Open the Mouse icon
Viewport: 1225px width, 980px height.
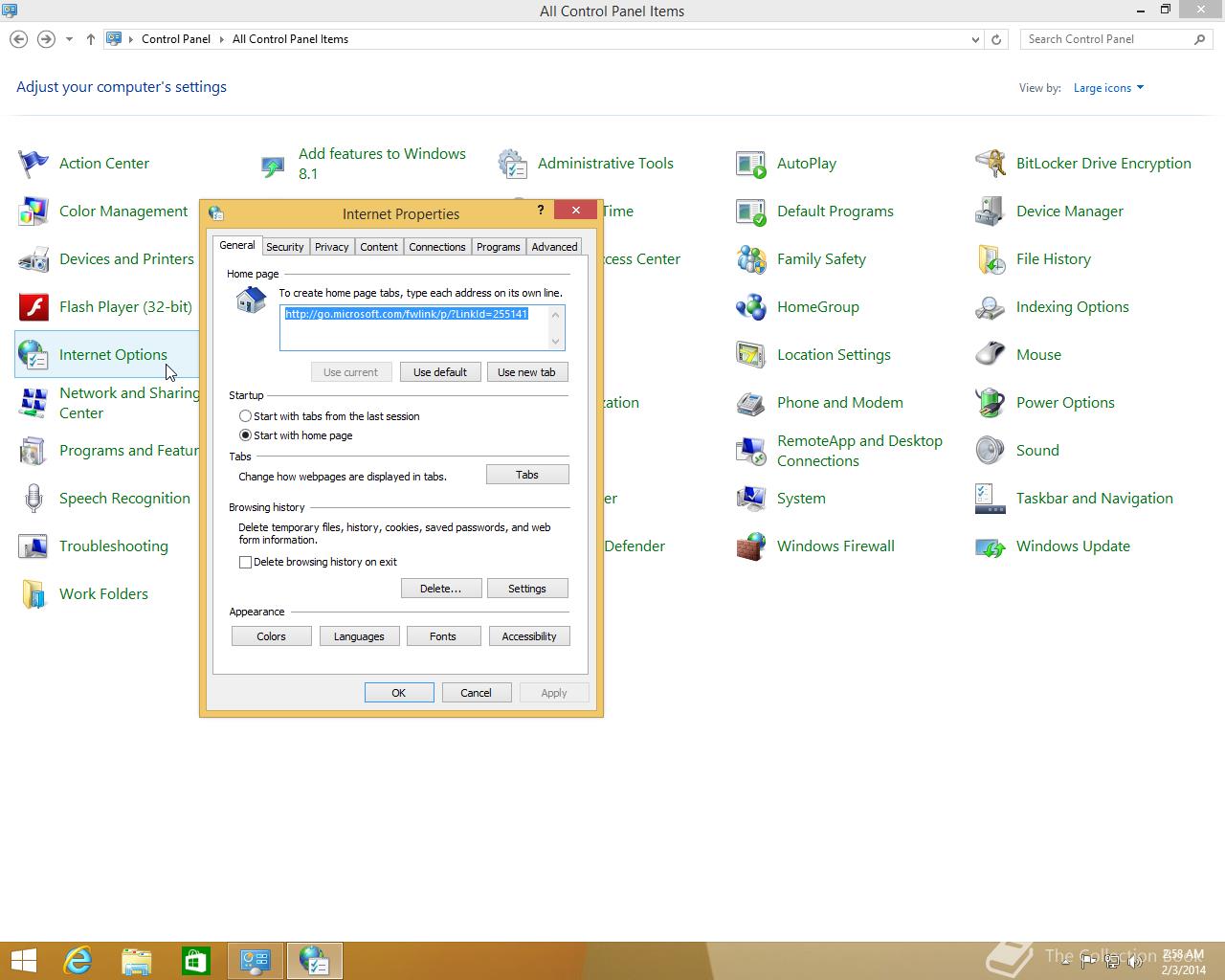[991, 355]
